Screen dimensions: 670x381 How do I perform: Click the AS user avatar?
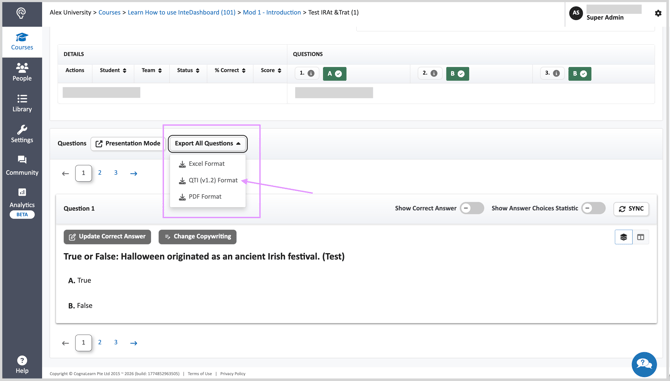coord(576,13)
